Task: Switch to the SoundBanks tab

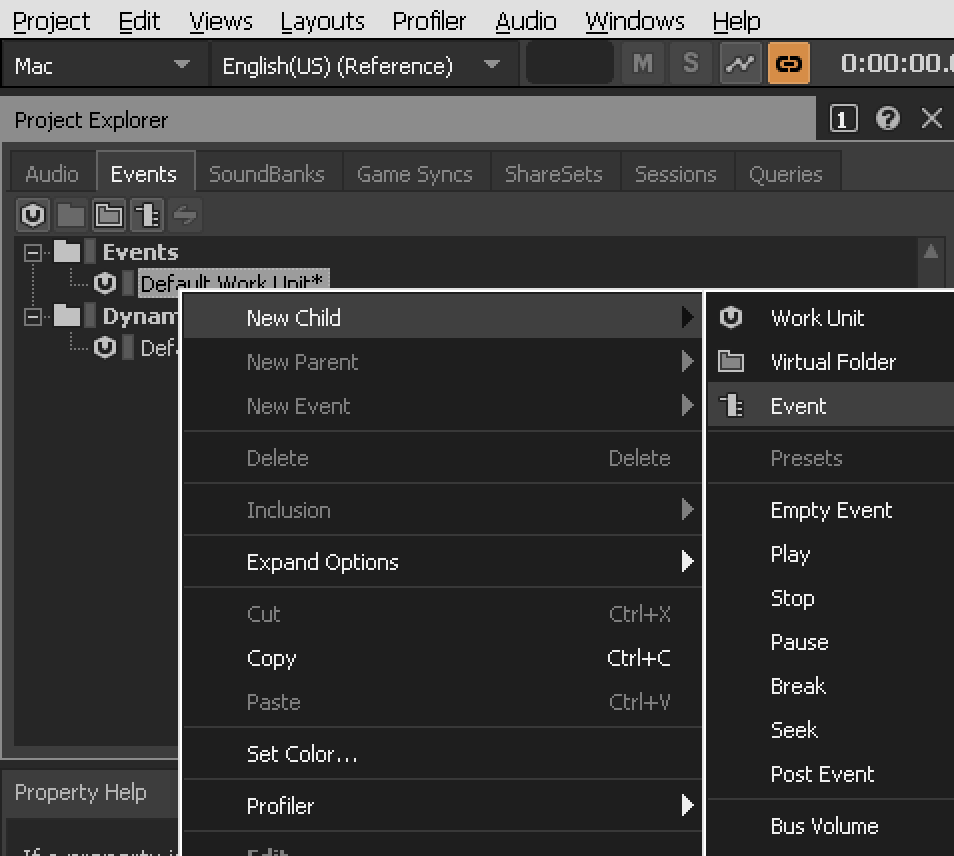Action: coord(267,174)
